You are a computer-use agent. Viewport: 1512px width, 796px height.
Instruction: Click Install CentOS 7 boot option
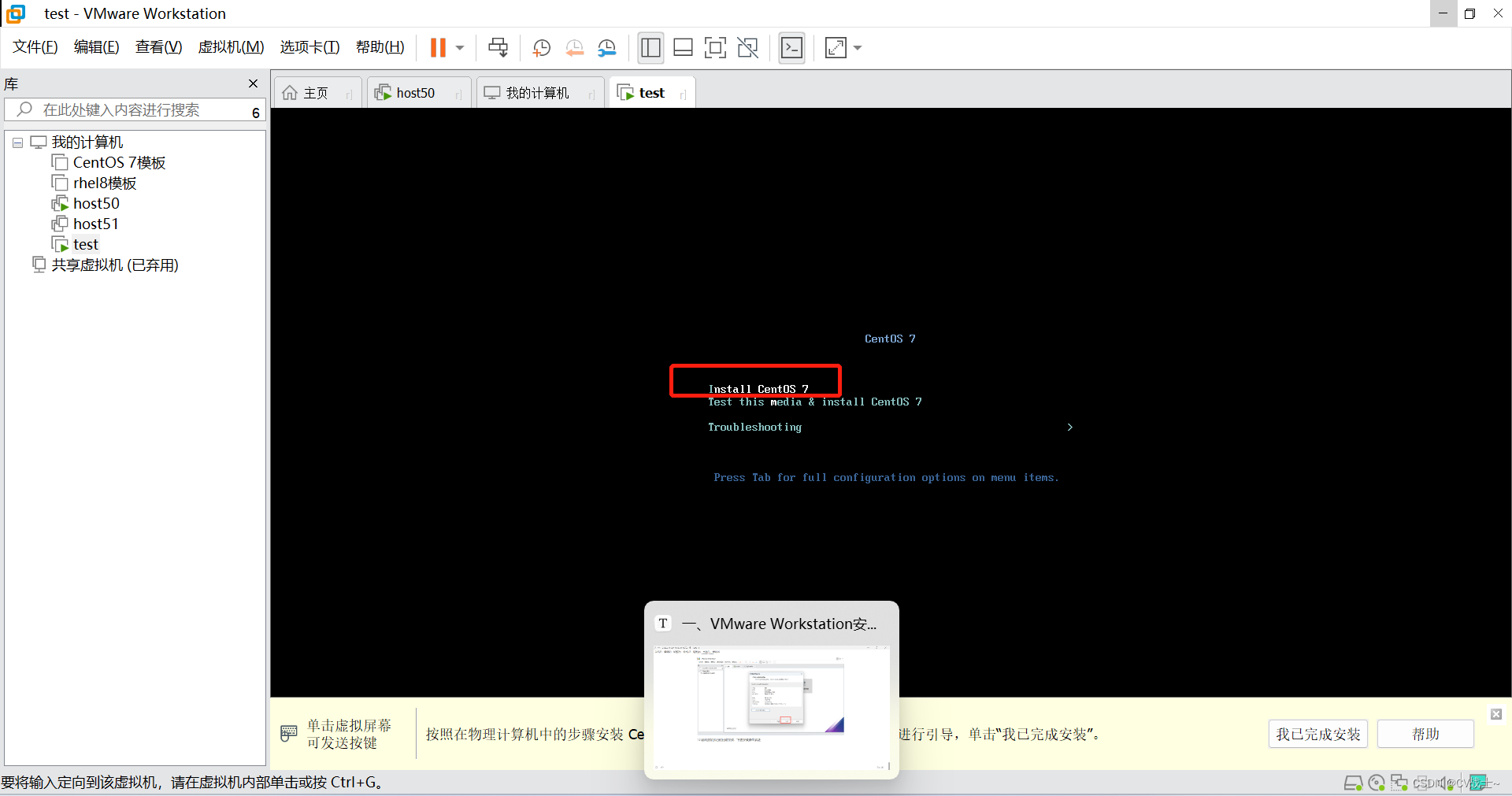(758, 389)
